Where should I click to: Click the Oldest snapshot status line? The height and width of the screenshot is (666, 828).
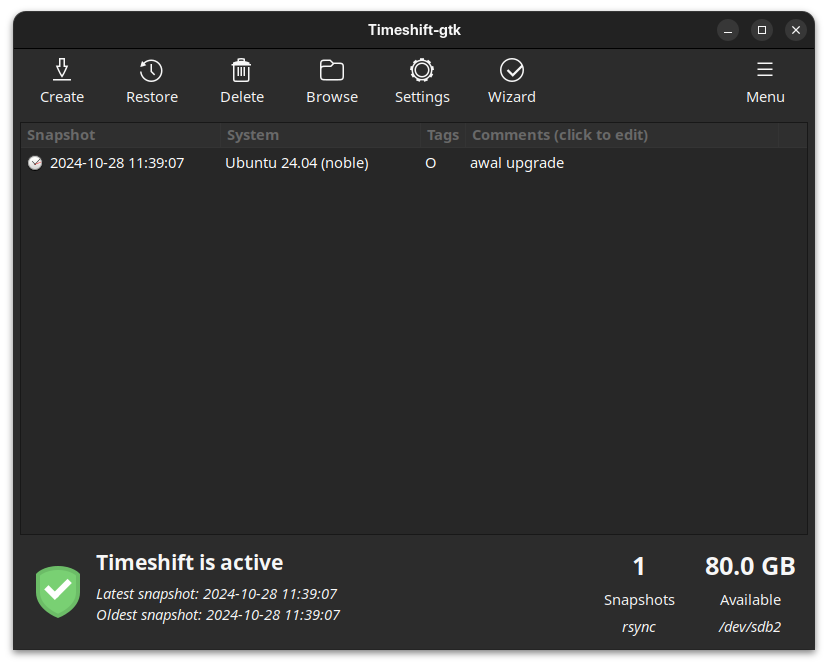pyautogui.click(x=218, y=615)
